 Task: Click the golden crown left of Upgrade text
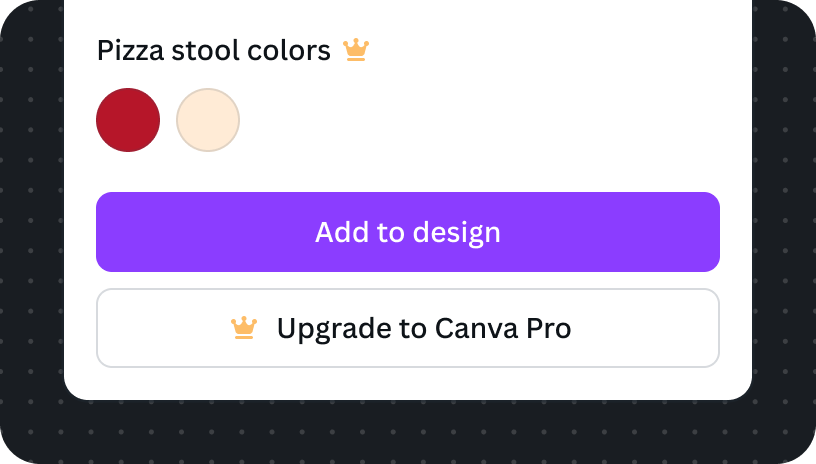(x=244, y=328)
